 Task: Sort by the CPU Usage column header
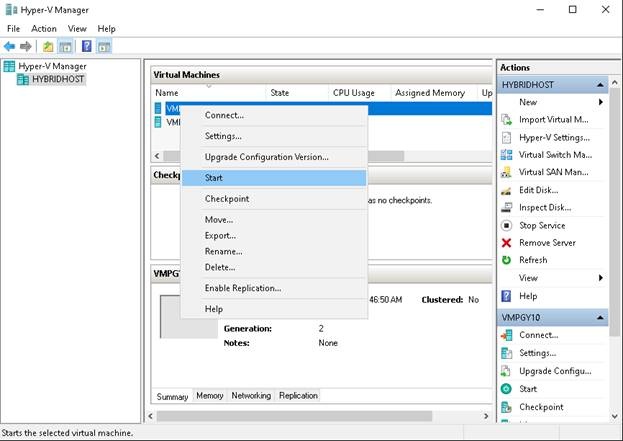[x=360, y=93]
